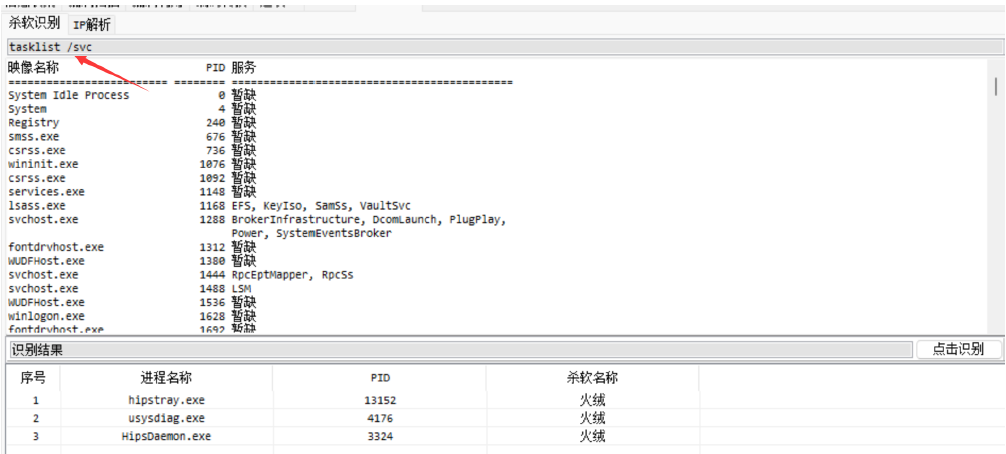The height and width of the screenshot is (454, 1006).
Task: Switch to the 杀软识别 tab
Action: (x=34, y=24)
